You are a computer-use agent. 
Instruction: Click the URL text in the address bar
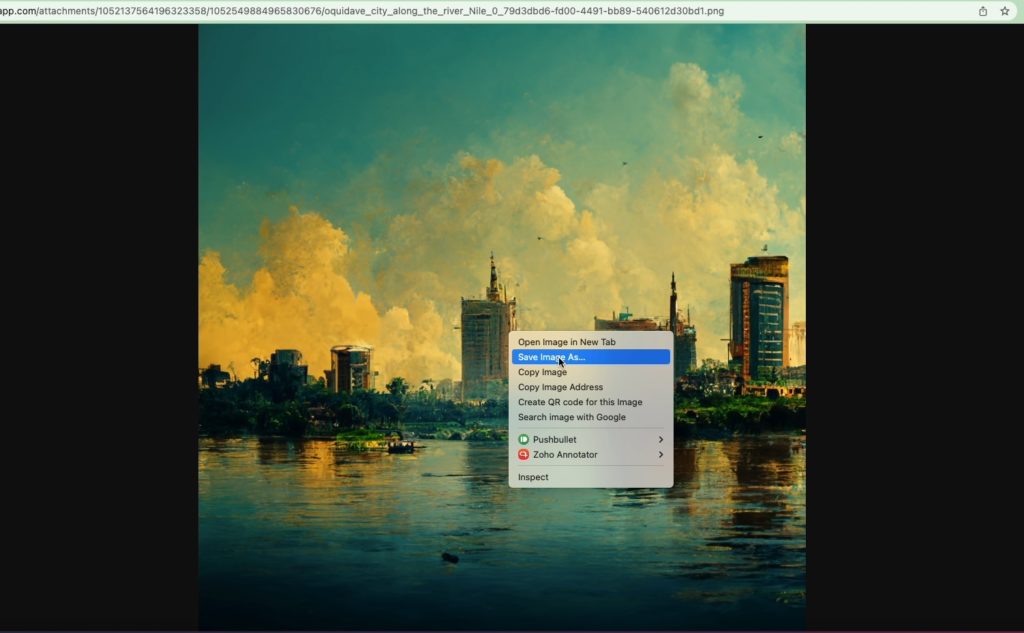tap(362, 11)
